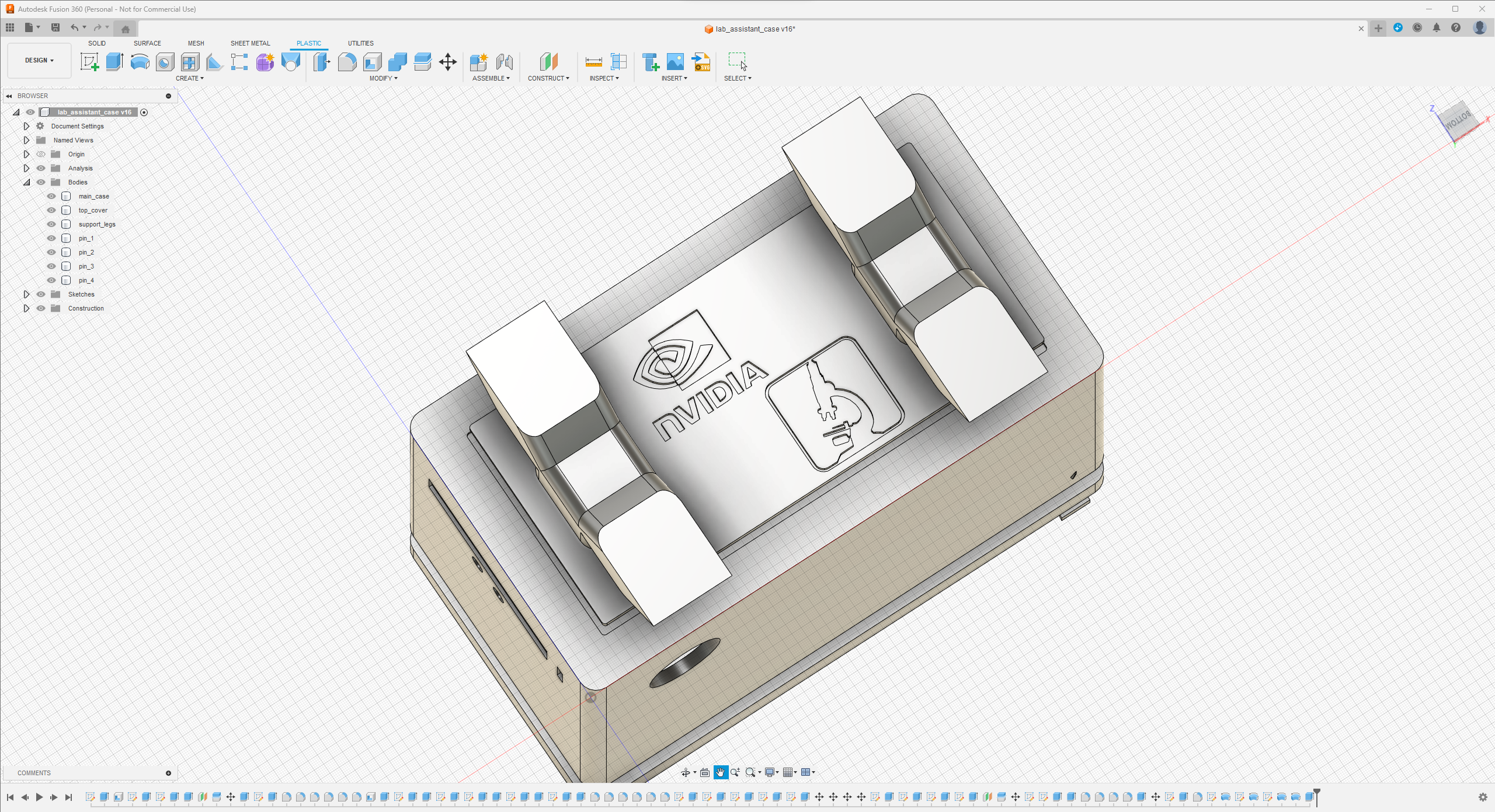Expand the Construction folder
1495x812 pixels.
pyautogui.click(x=25, y=308)
